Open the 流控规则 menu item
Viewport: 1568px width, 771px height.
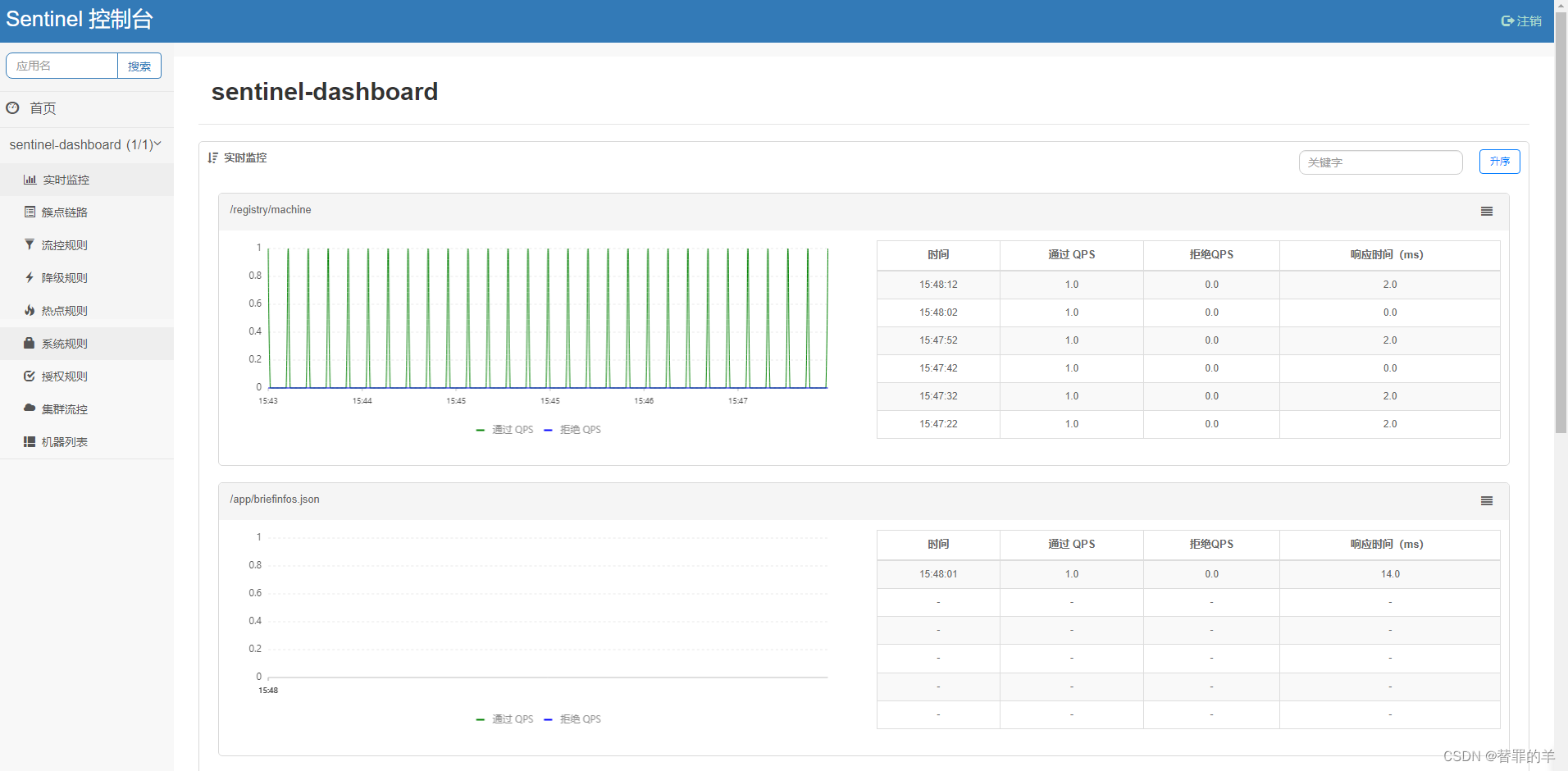[x=86, y=245]
